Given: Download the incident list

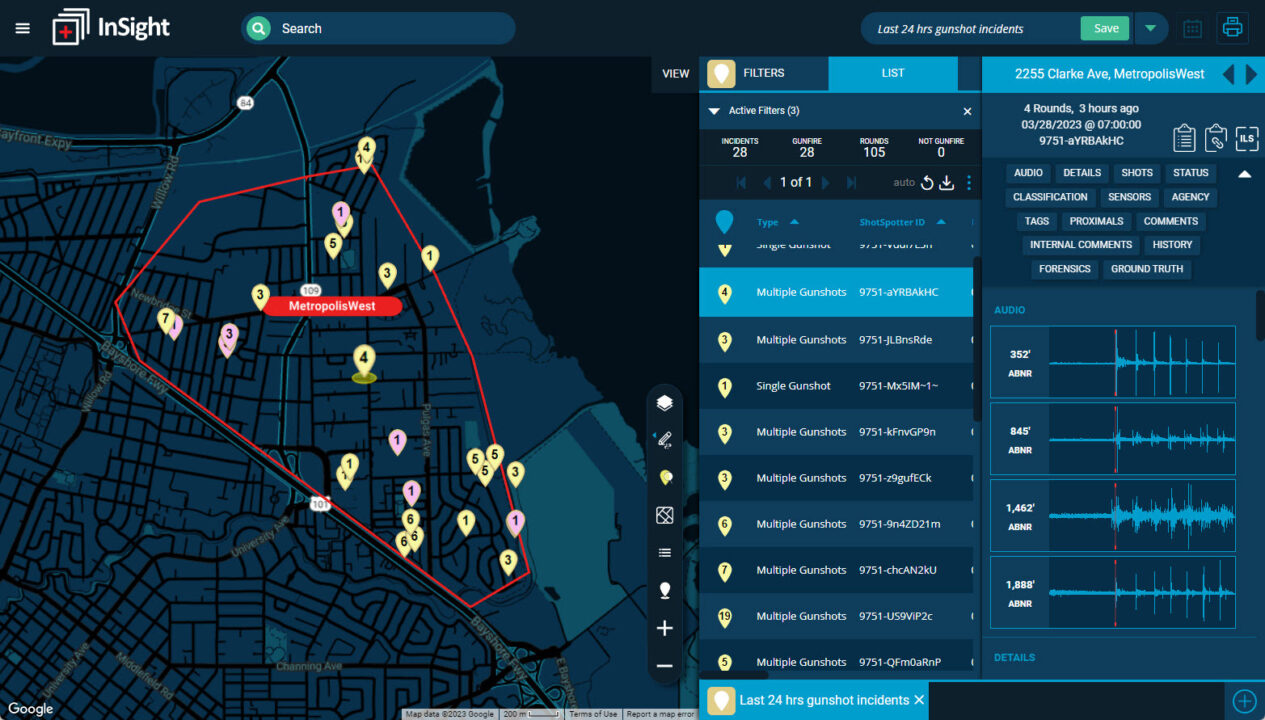Looking at the screenshot, I should click(x=947, y=183).
